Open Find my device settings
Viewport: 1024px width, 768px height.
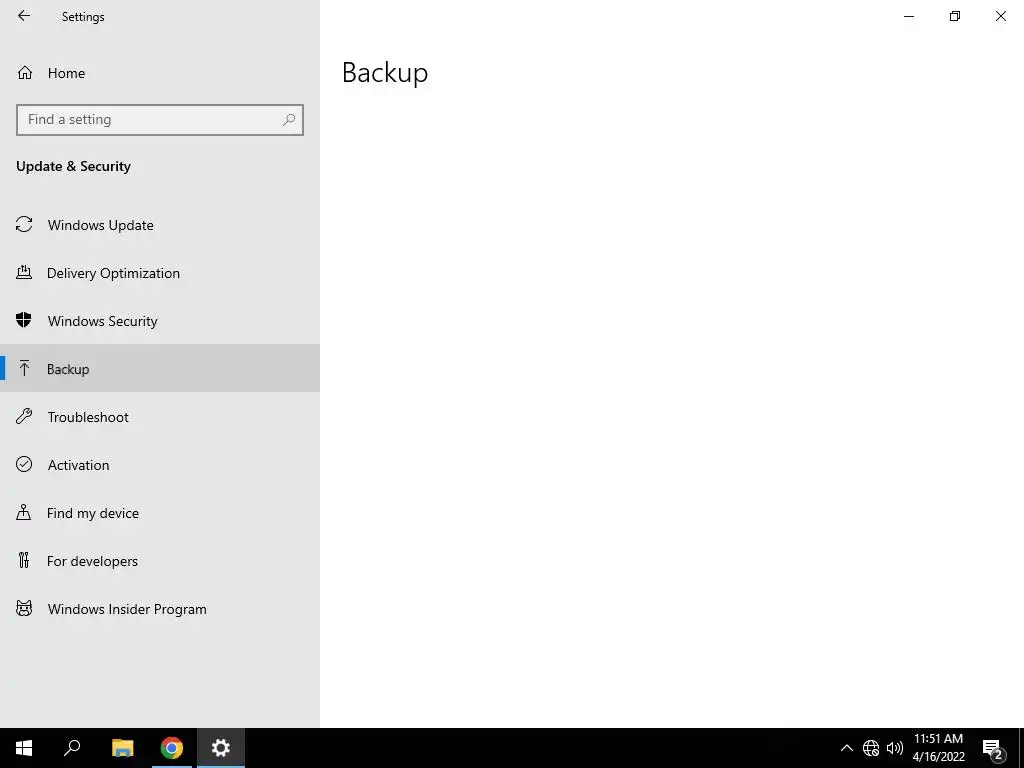click(160, 513)
